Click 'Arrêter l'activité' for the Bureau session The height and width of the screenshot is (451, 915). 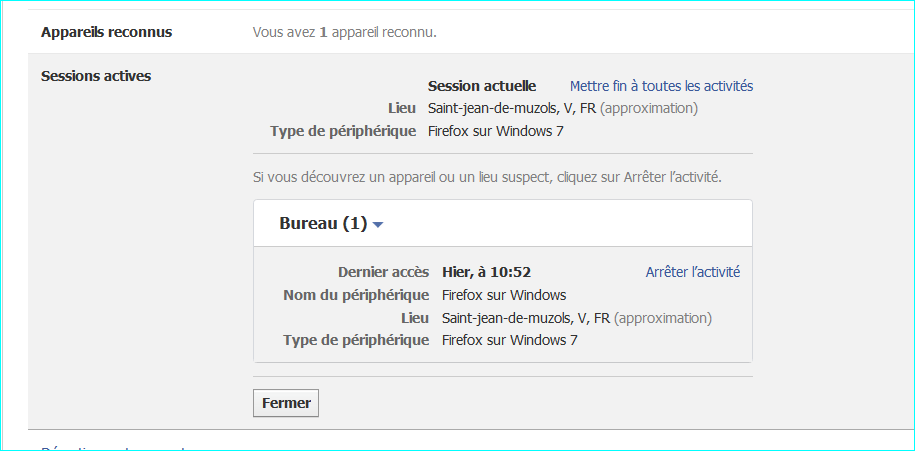point(692,272)
